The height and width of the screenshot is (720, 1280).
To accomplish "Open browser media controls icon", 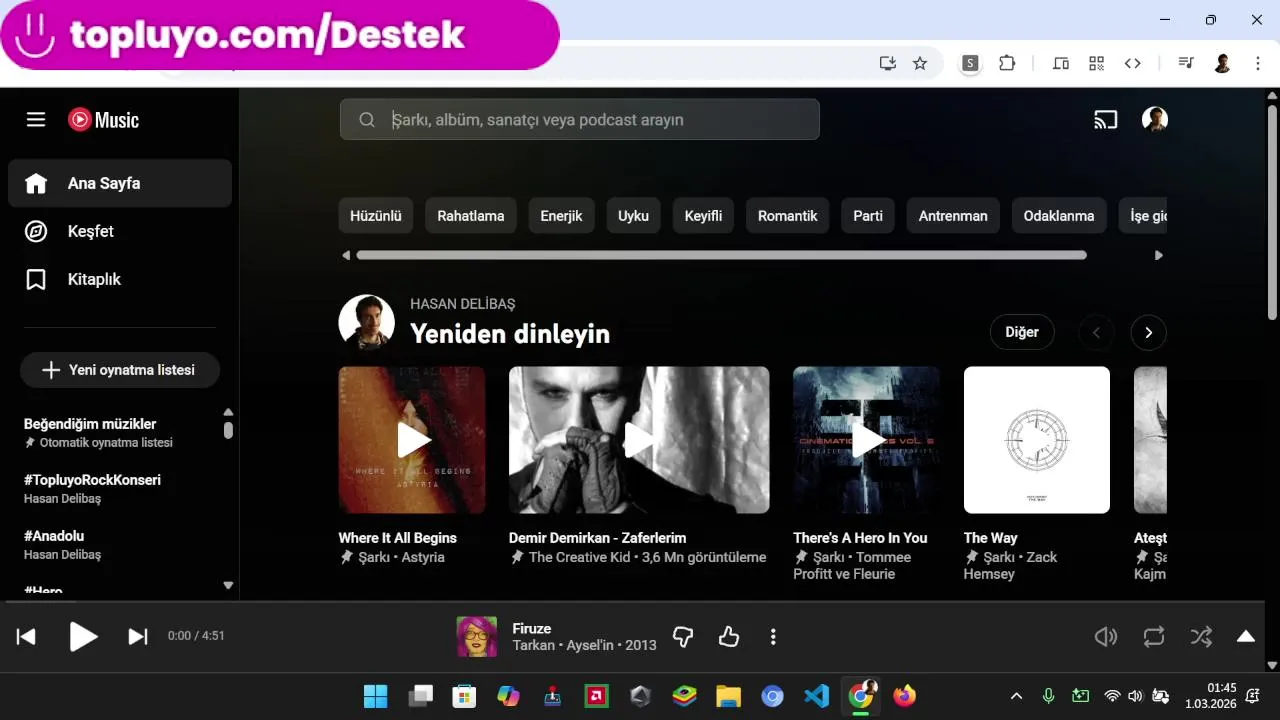I will coord(1186,63).
